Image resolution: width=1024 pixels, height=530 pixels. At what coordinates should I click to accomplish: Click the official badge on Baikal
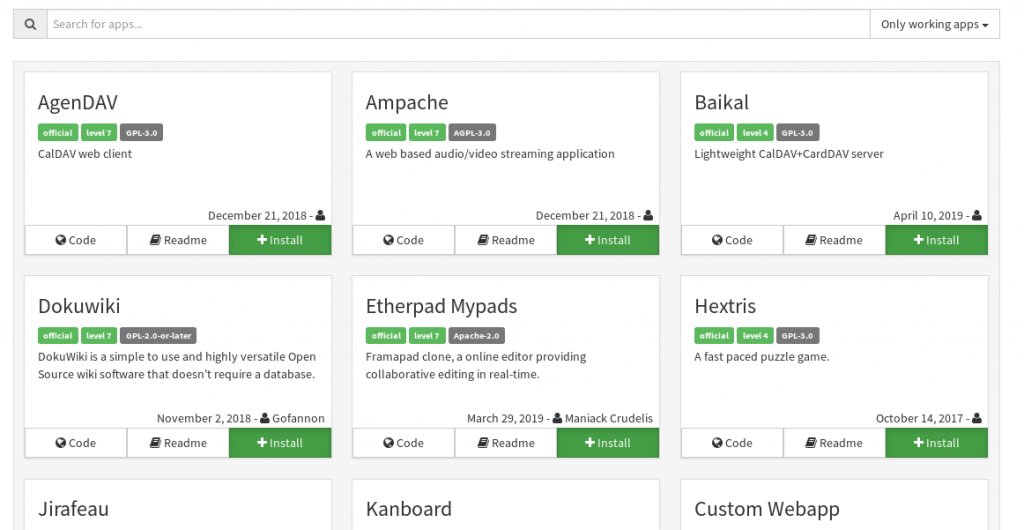click(714, 132)
